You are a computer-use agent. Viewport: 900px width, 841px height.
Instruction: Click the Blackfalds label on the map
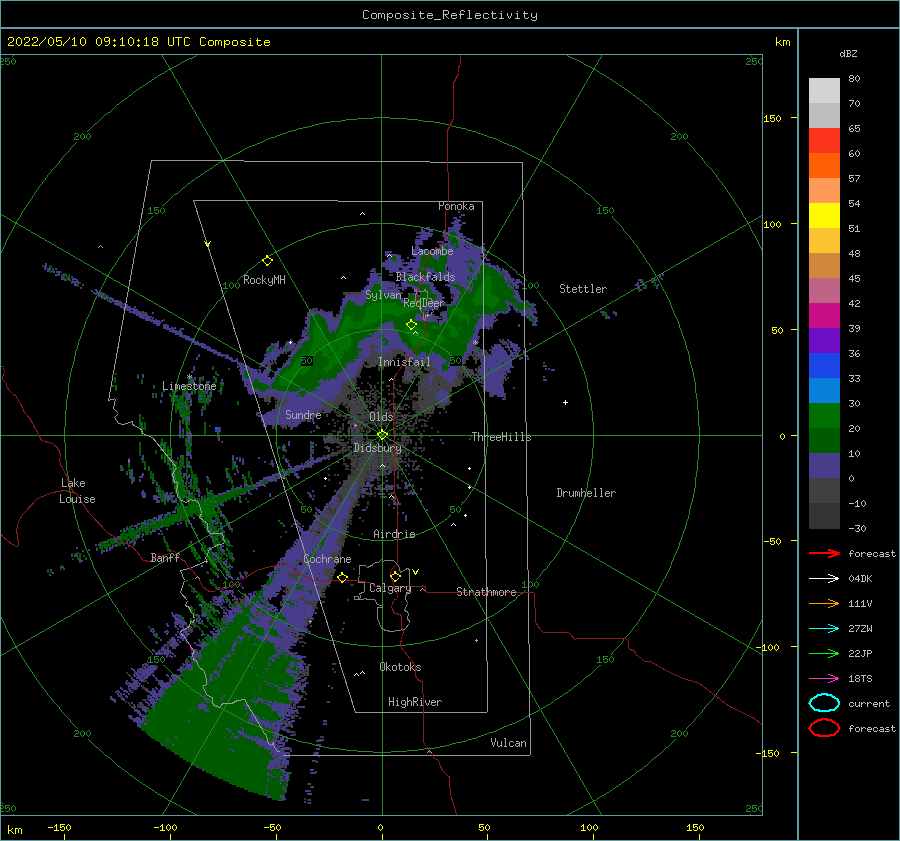tap(425, 277)
